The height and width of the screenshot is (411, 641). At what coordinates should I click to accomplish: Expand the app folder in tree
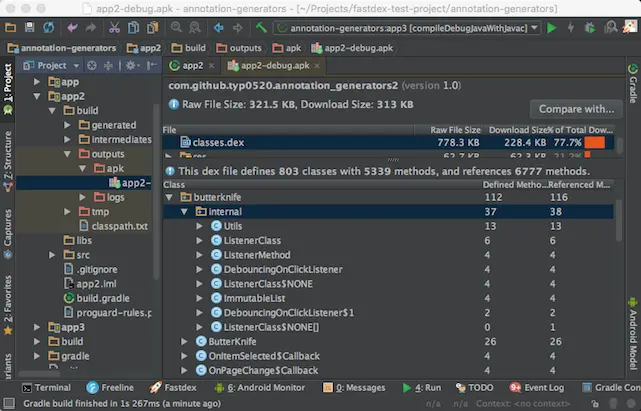click(x=37, y=82)
